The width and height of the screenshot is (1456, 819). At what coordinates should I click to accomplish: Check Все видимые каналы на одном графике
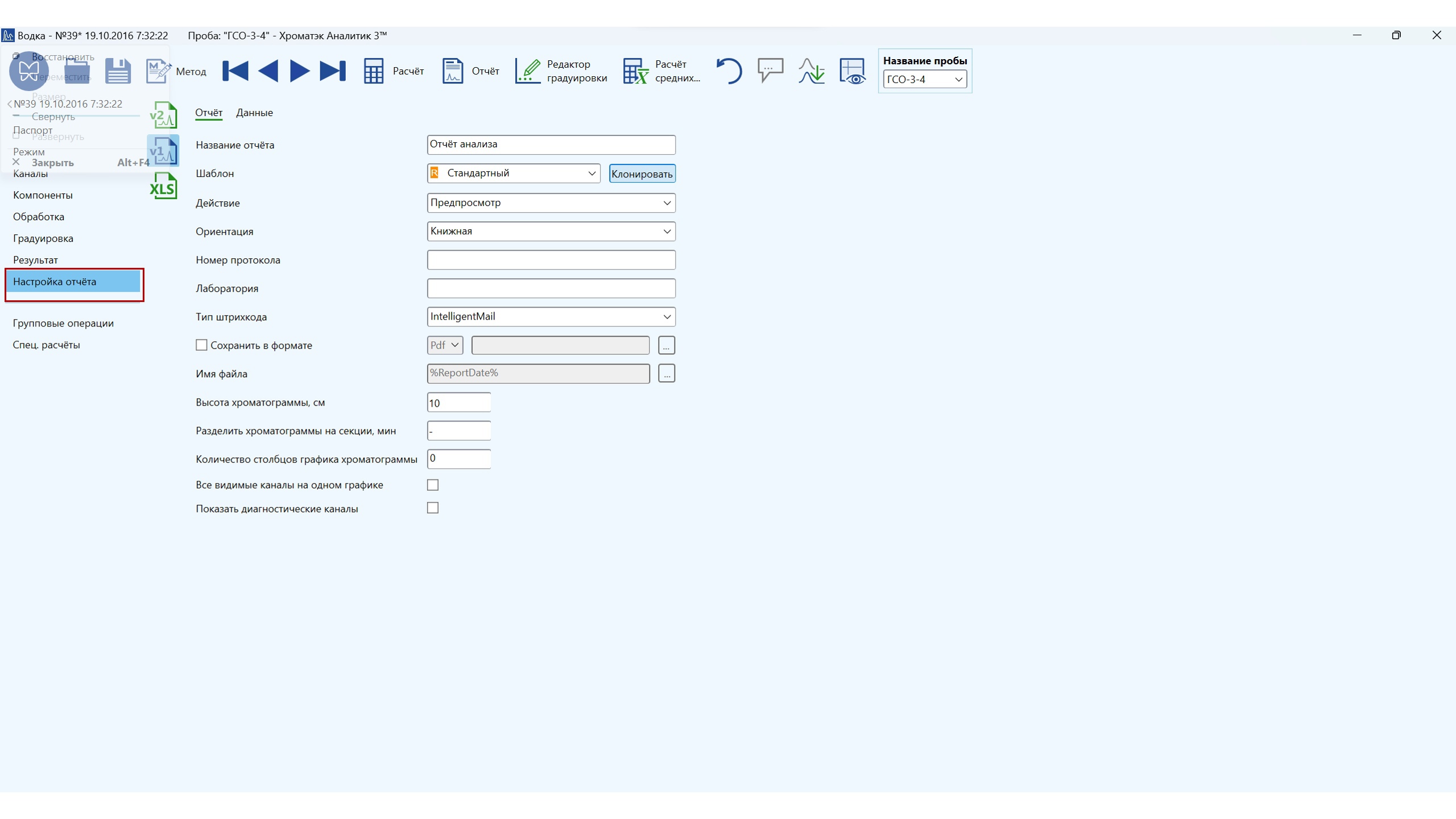click(433, 485)
